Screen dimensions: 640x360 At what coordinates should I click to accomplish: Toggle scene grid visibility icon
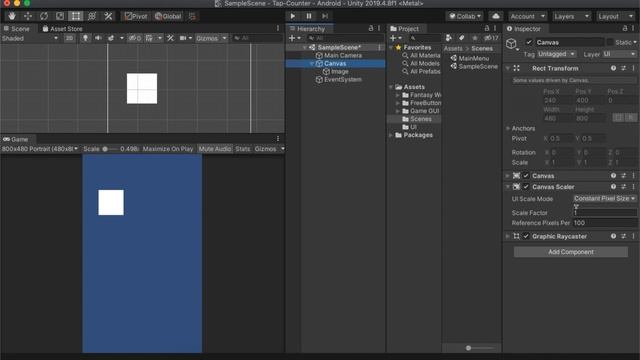click(149, 38)
